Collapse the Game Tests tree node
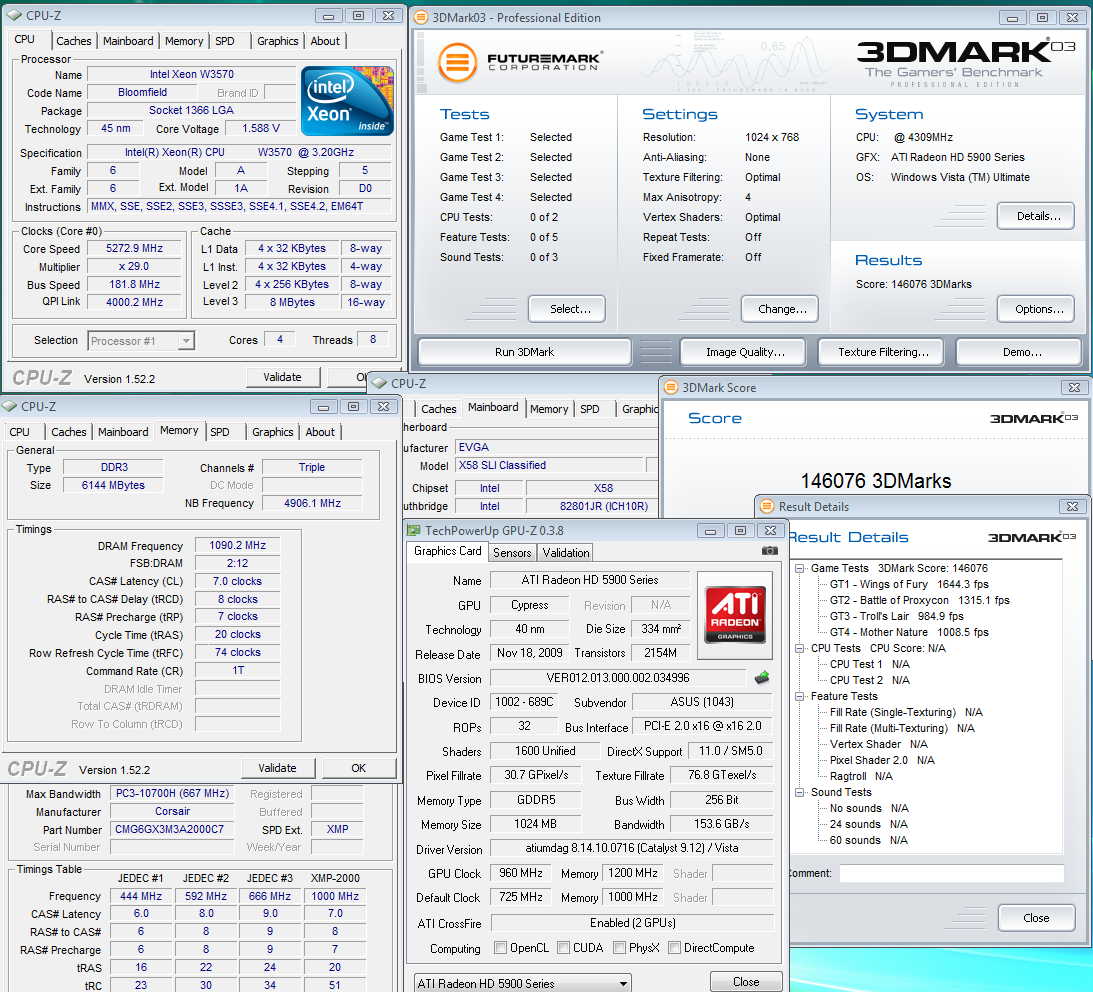 click(x=801, y=568)
